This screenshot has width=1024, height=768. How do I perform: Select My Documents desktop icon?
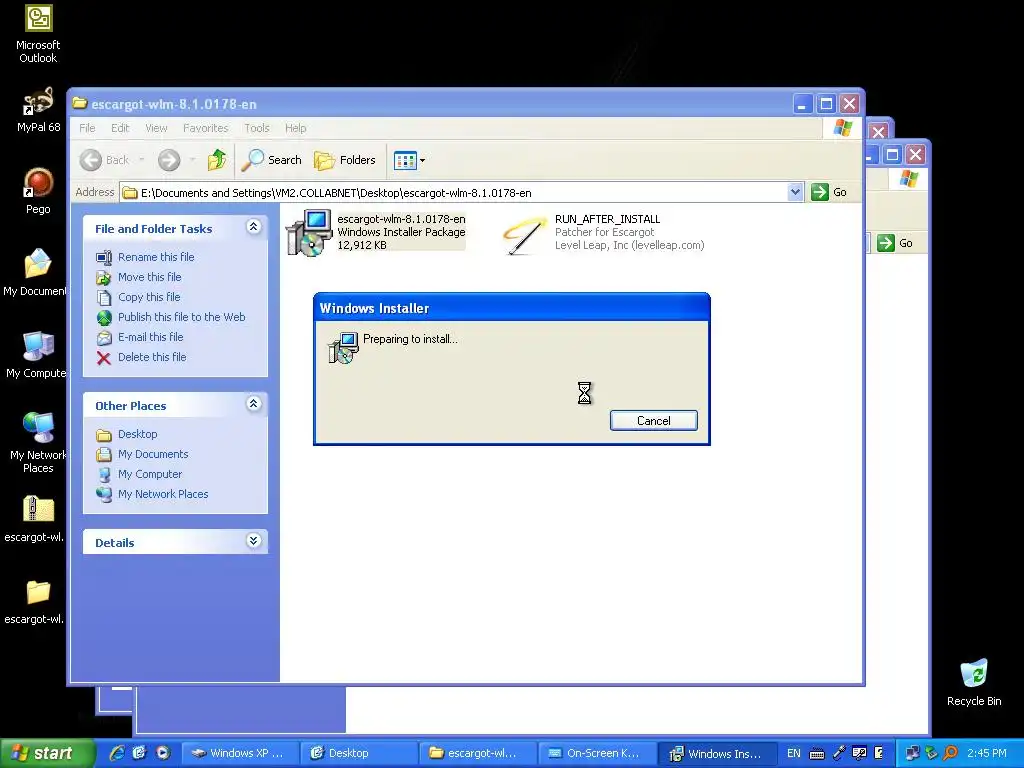pyautogui.click(x=35, y=272)
